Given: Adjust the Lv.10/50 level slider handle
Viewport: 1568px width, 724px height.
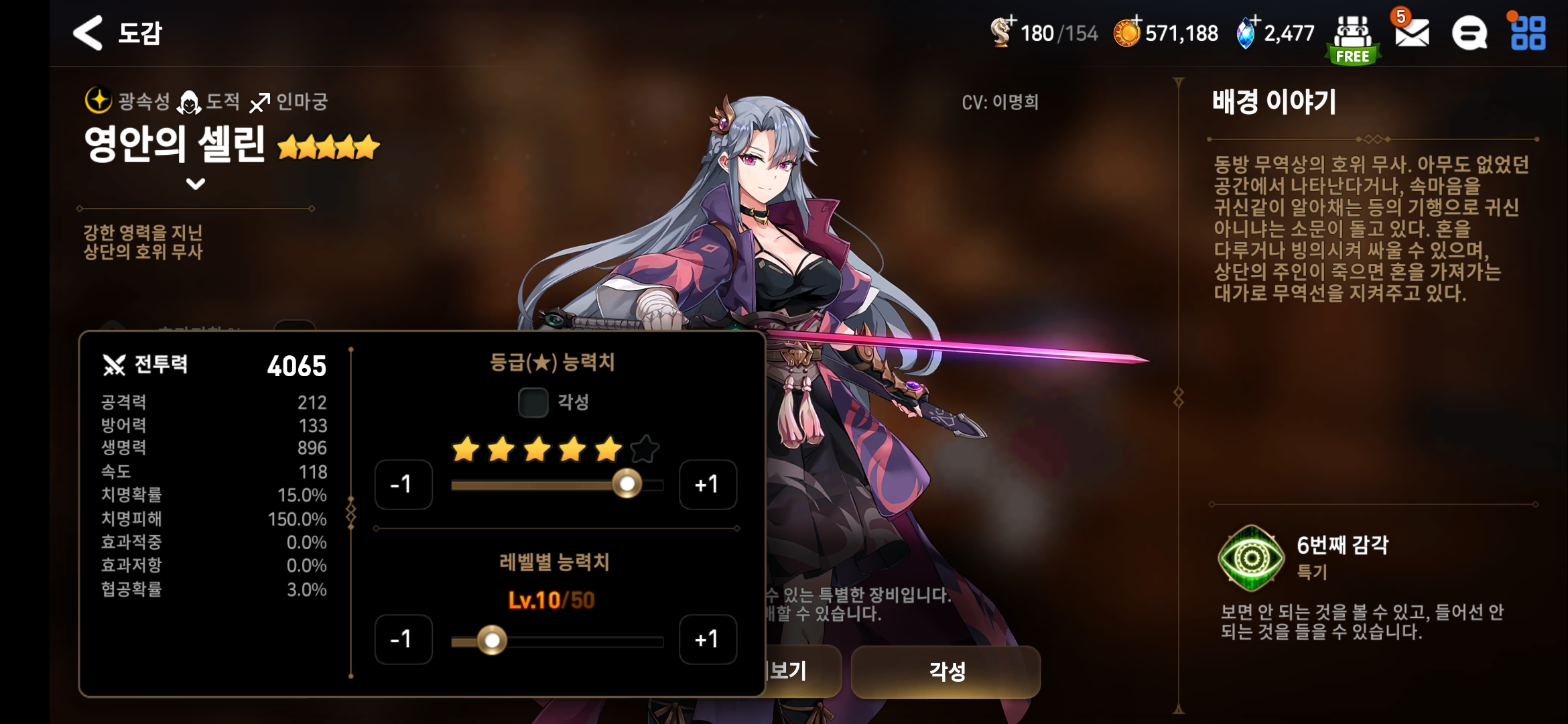Looking at the screenshot, I should coord(492,641).
